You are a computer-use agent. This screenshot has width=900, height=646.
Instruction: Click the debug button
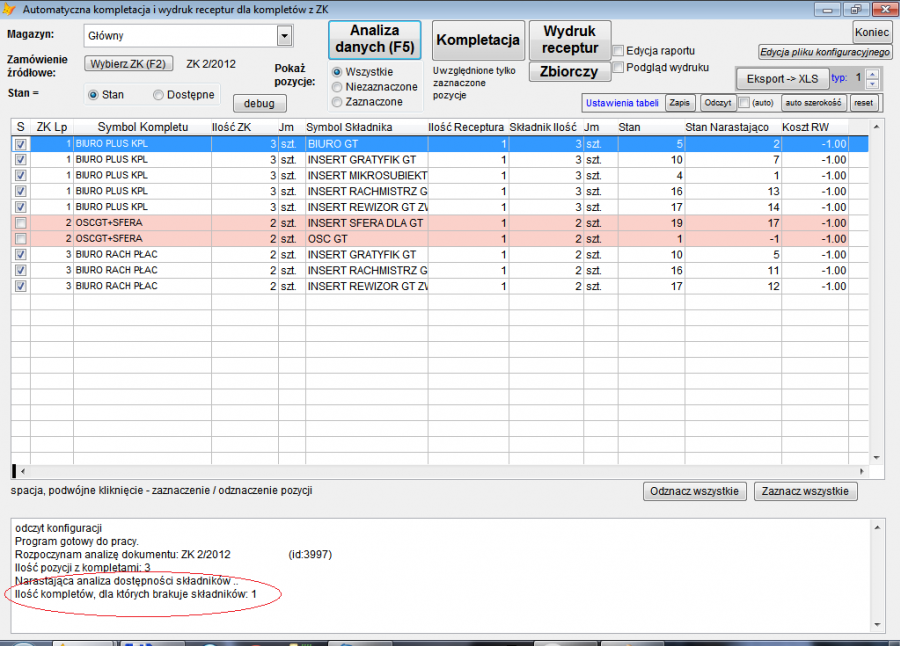pos(259,103)
